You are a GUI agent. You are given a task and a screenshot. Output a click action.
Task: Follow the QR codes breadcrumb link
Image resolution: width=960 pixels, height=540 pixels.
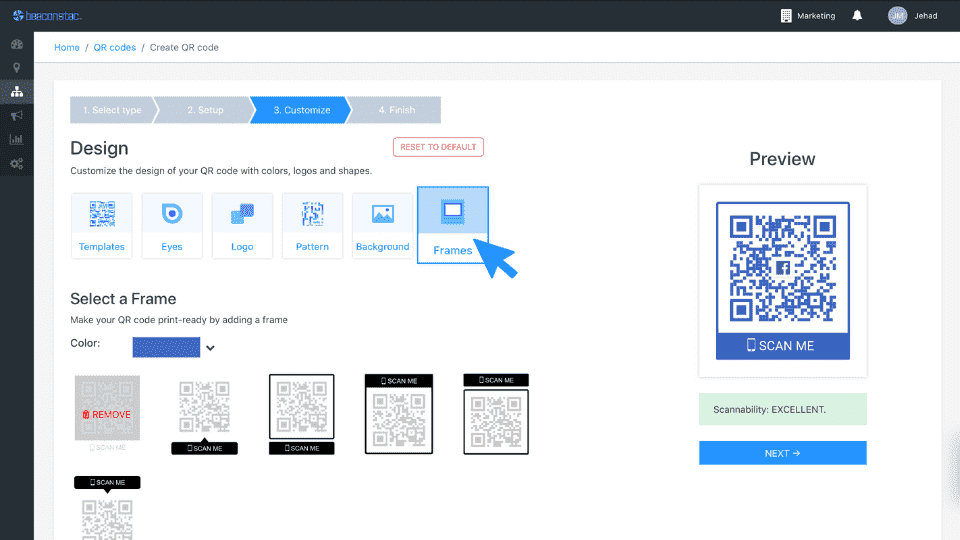(x=114, y=47)
